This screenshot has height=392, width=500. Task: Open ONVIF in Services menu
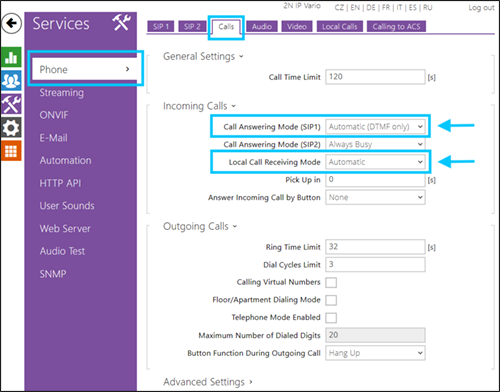point(54,115)
